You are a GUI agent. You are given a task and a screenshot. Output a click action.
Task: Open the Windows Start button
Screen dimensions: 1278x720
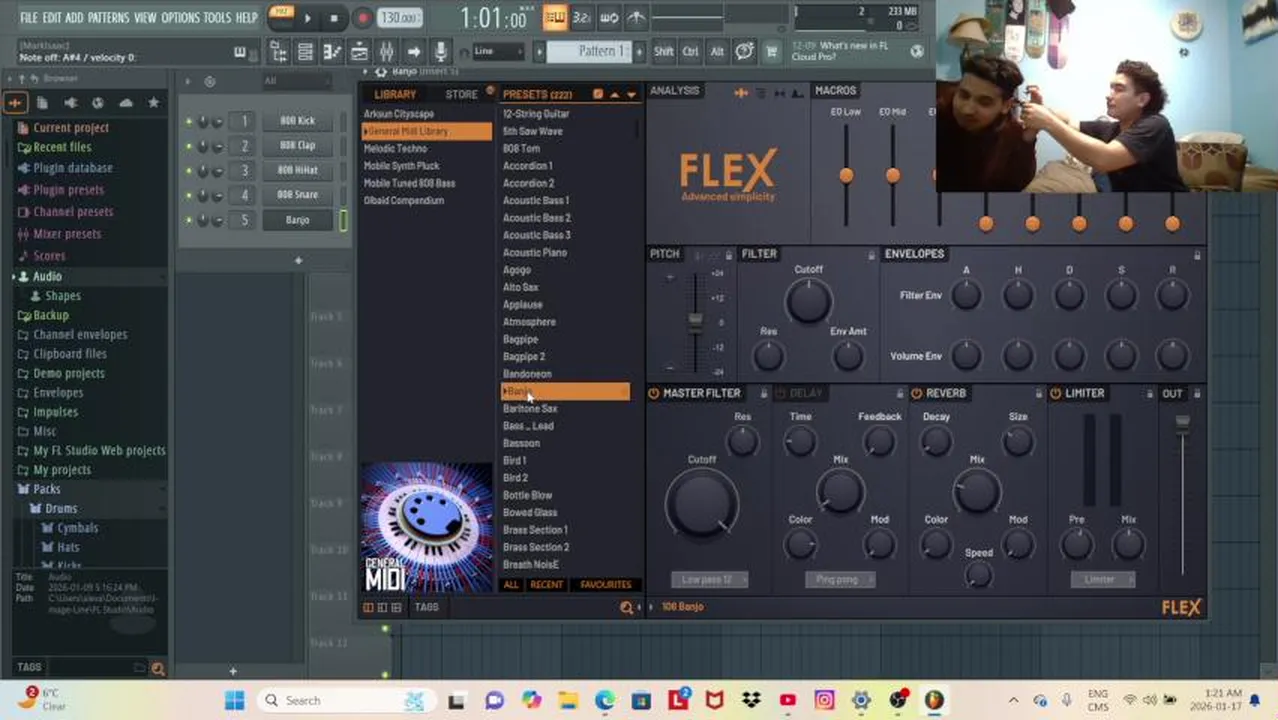coord(235,700)
